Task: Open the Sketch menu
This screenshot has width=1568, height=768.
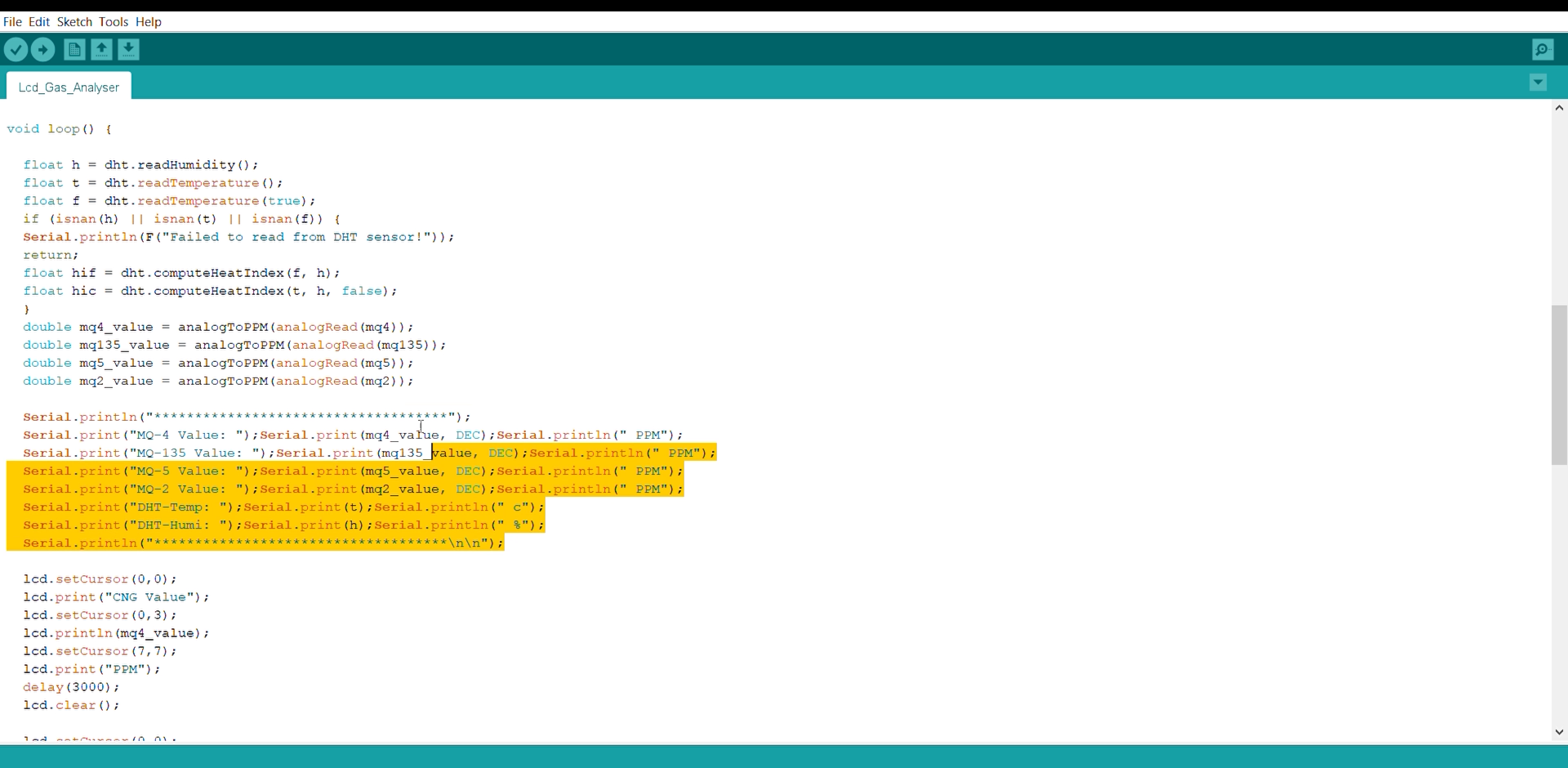Action: pyautogui.click(x=74, y=22)
